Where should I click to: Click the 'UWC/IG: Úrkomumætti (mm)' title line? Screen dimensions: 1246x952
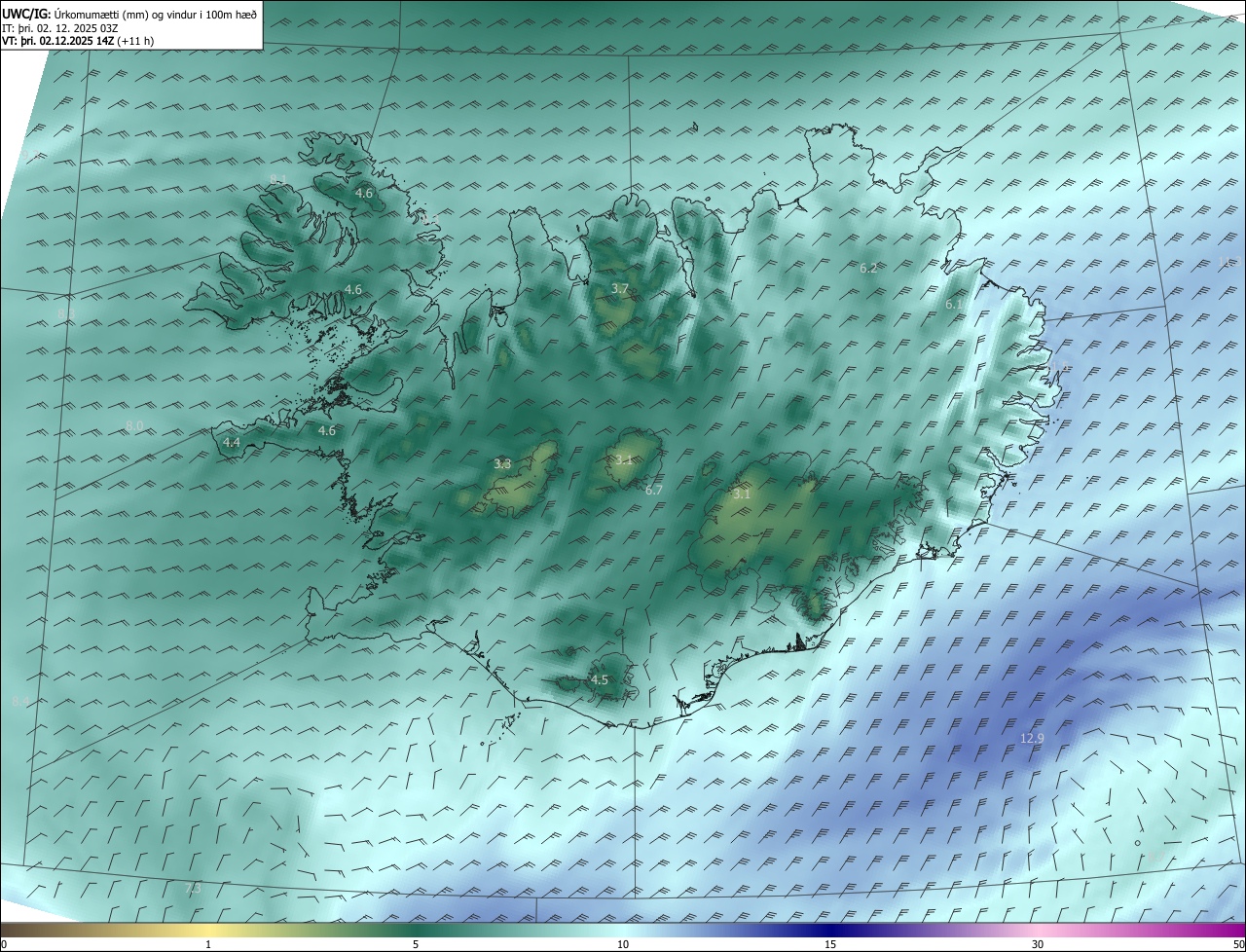pyautogui.click(x=129, y=14)
